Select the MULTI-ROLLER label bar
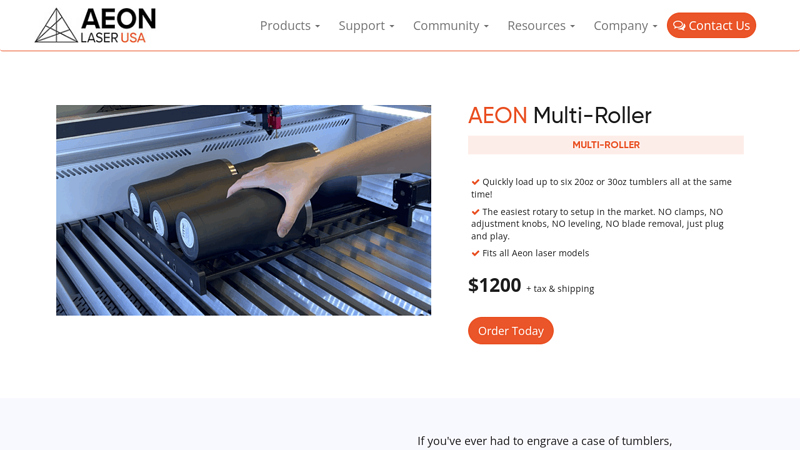The width and height of the screenshot is (800, 450). (x=606, y=145)
